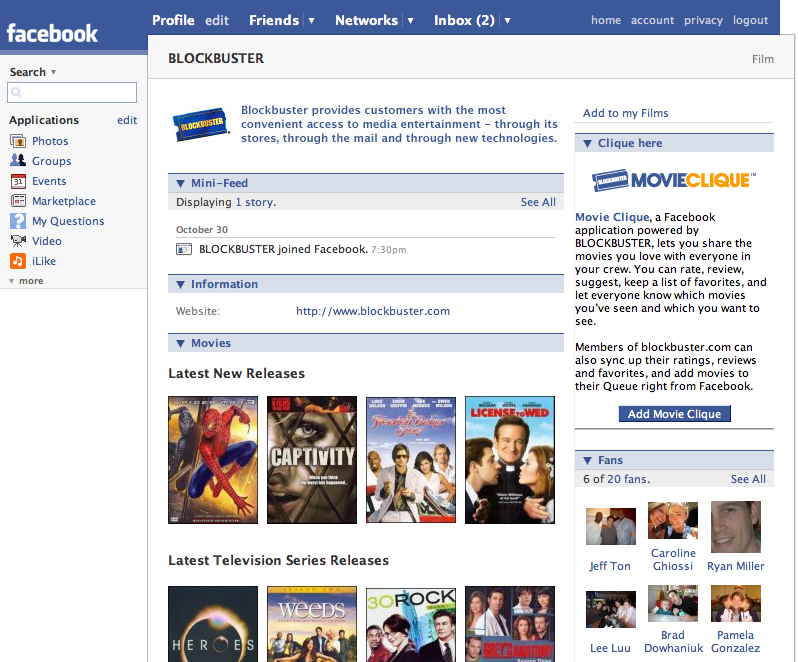Click Pamela Gonzalez's fan photo
This screenshot has height=662, width=798.
pos(736,603)
